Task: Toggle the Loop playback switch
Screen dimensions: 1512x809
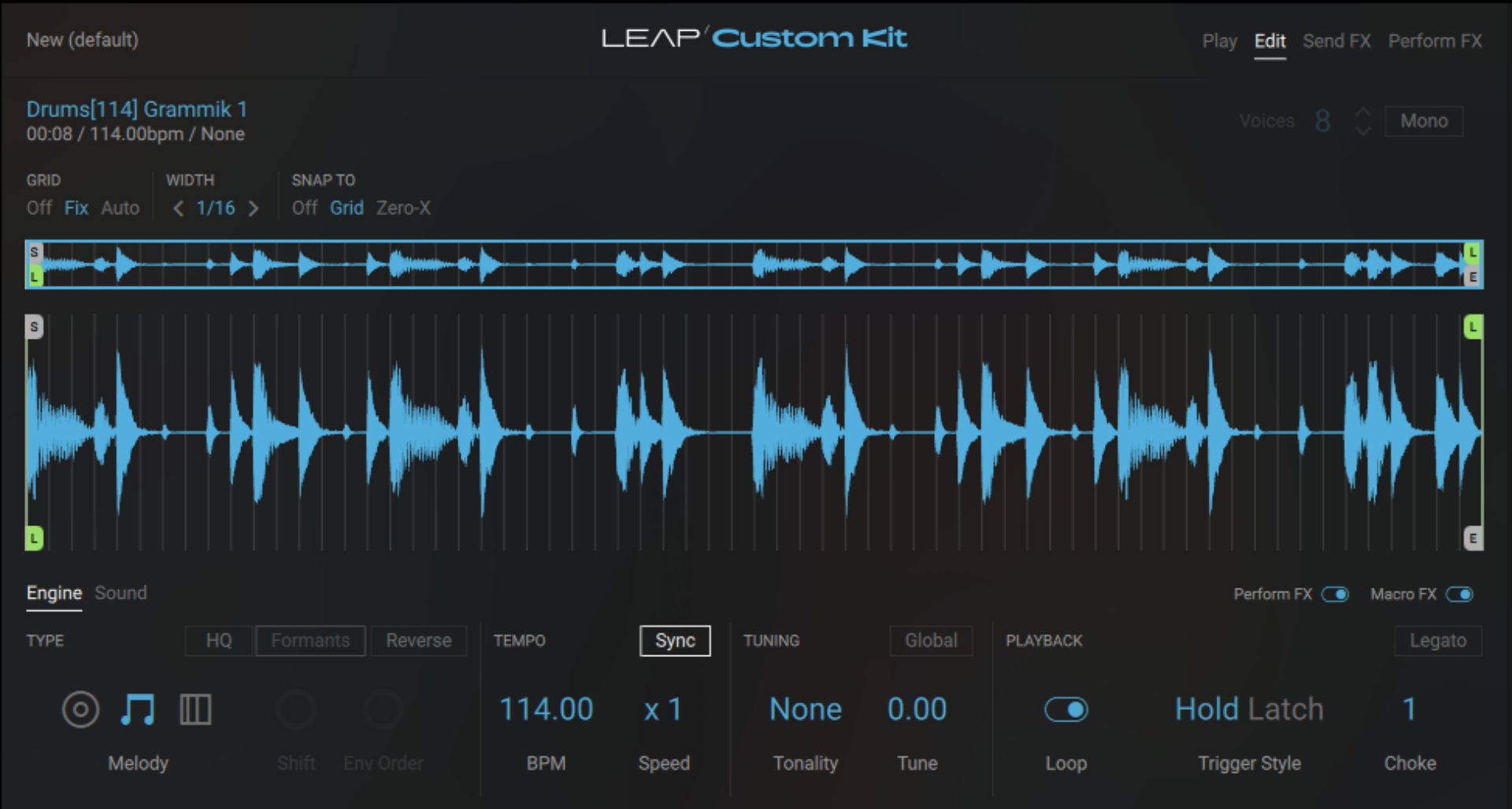Action: [x=1066, y=709]
